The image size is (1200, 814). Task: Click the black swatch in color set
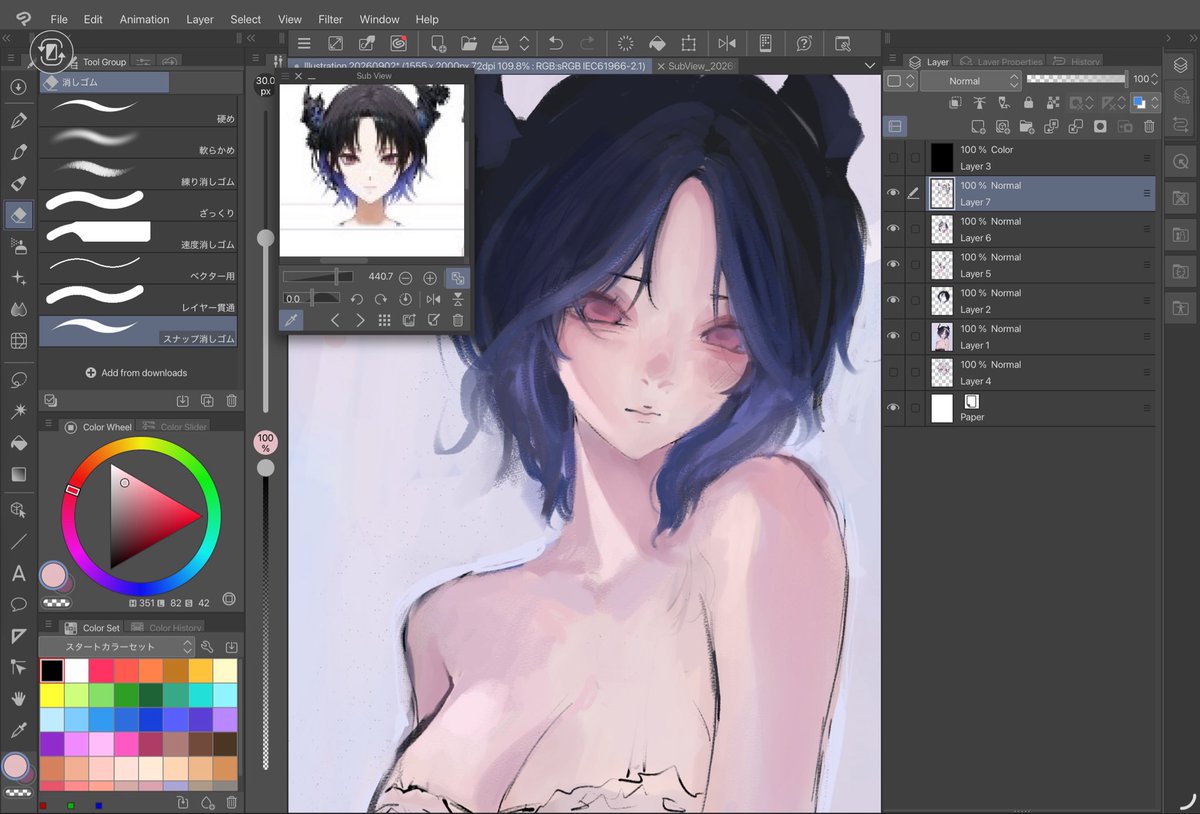click(52, 670)
